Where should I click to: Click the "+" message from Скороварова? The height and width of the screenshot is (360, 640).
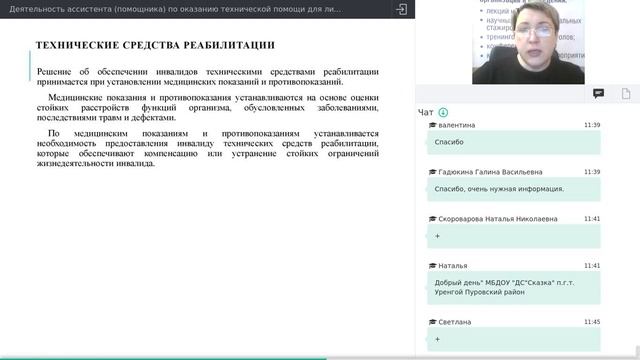click(x=513, y=236)
